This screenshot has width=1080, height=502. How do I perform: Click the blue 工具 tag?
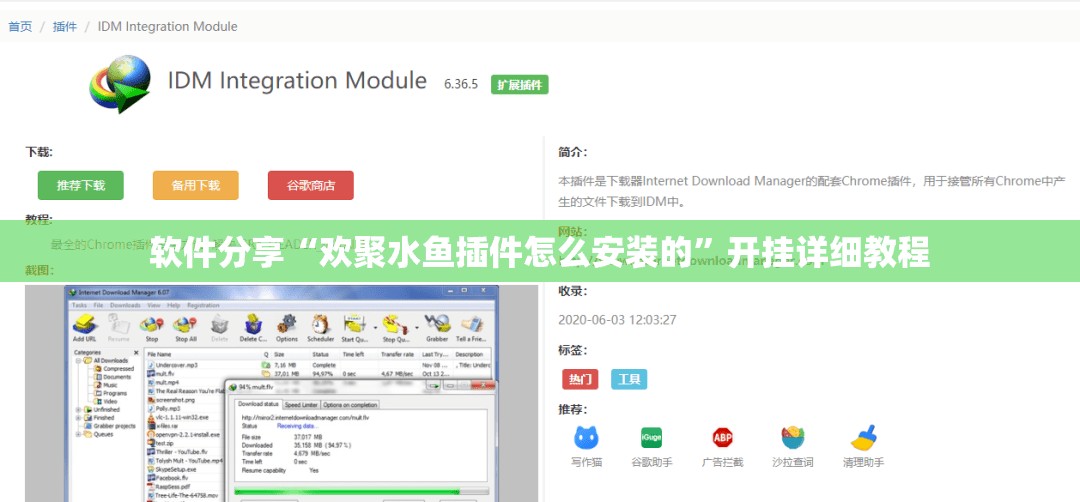[x=629, y=379]
